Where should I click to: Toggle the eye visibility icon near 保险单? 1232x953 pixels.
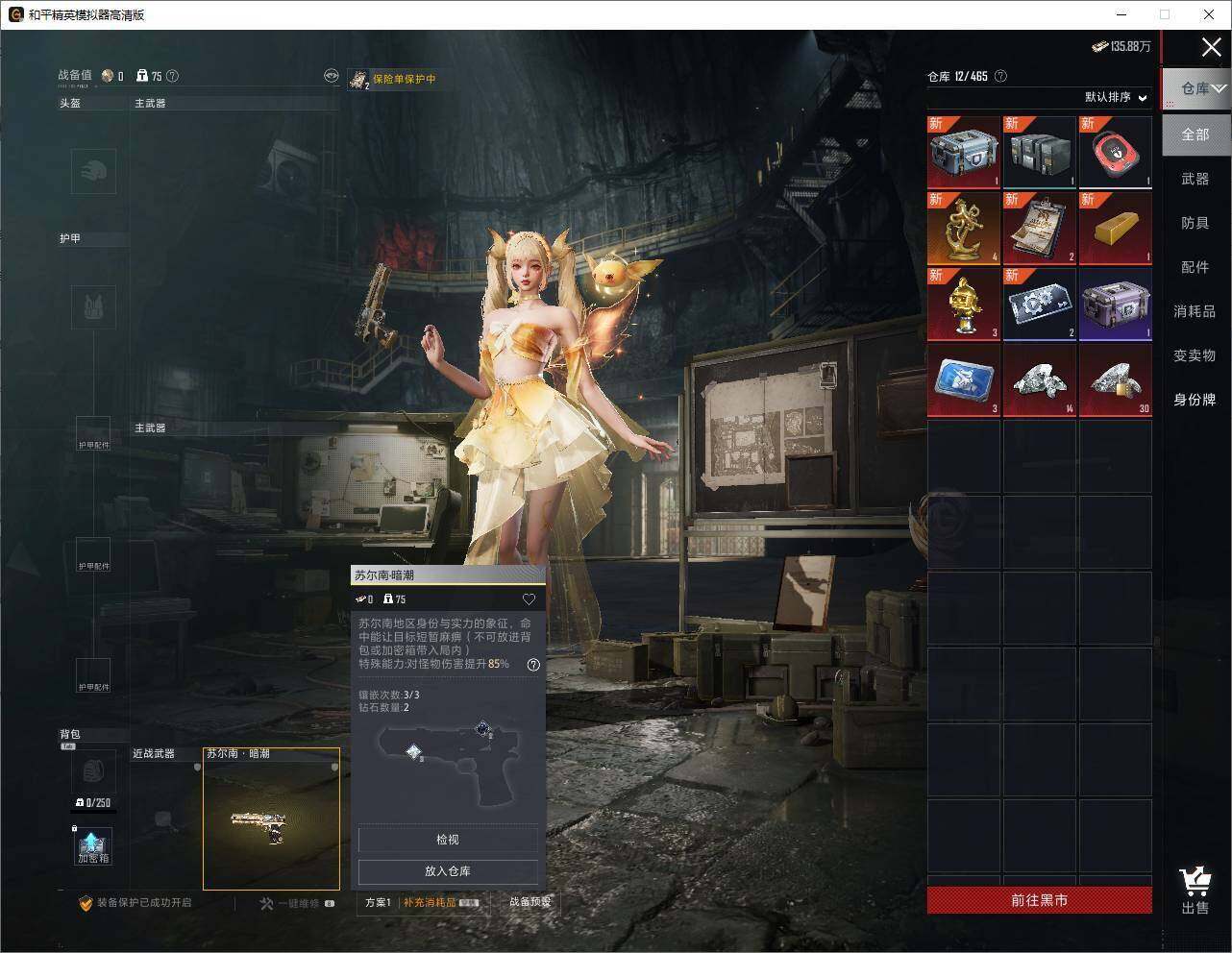tap(331, 76)
